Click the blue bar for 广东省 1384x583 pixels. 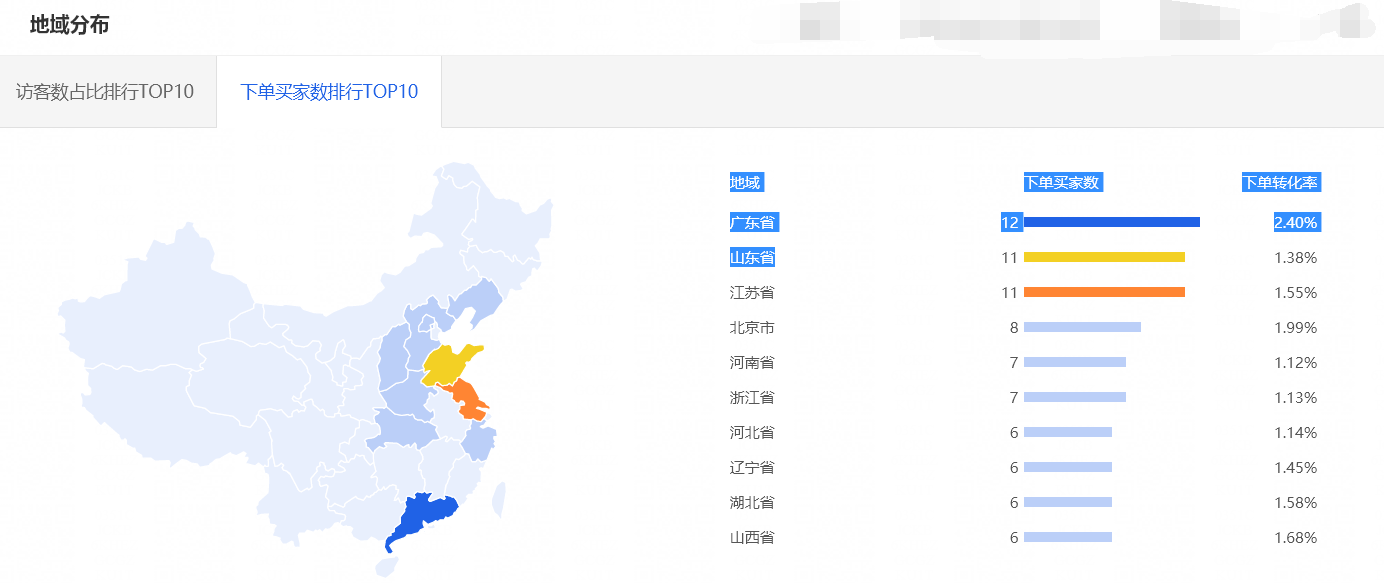(x=1110, y=222)
